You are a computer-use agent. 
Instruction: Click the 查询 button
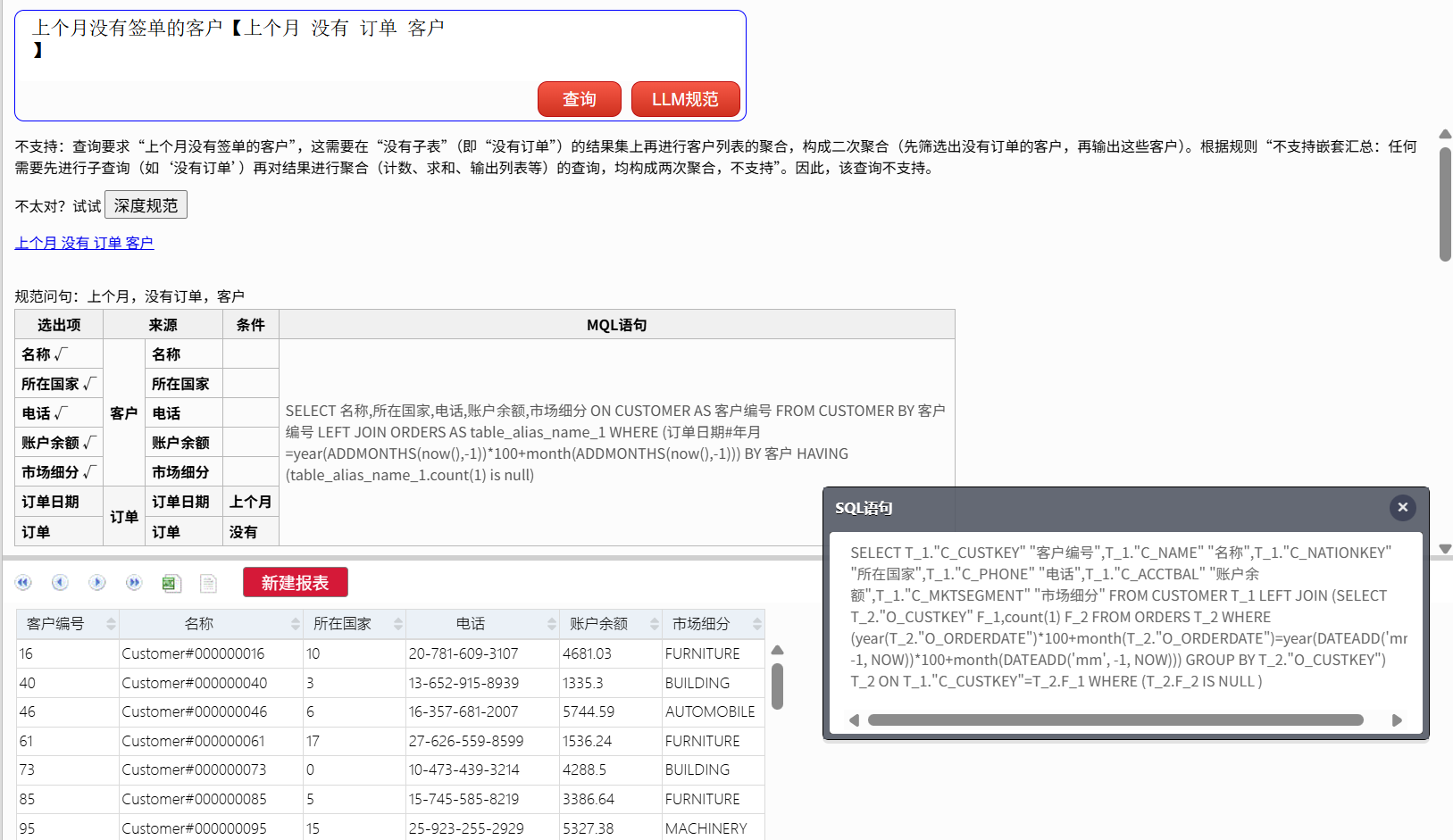(579, 99)
